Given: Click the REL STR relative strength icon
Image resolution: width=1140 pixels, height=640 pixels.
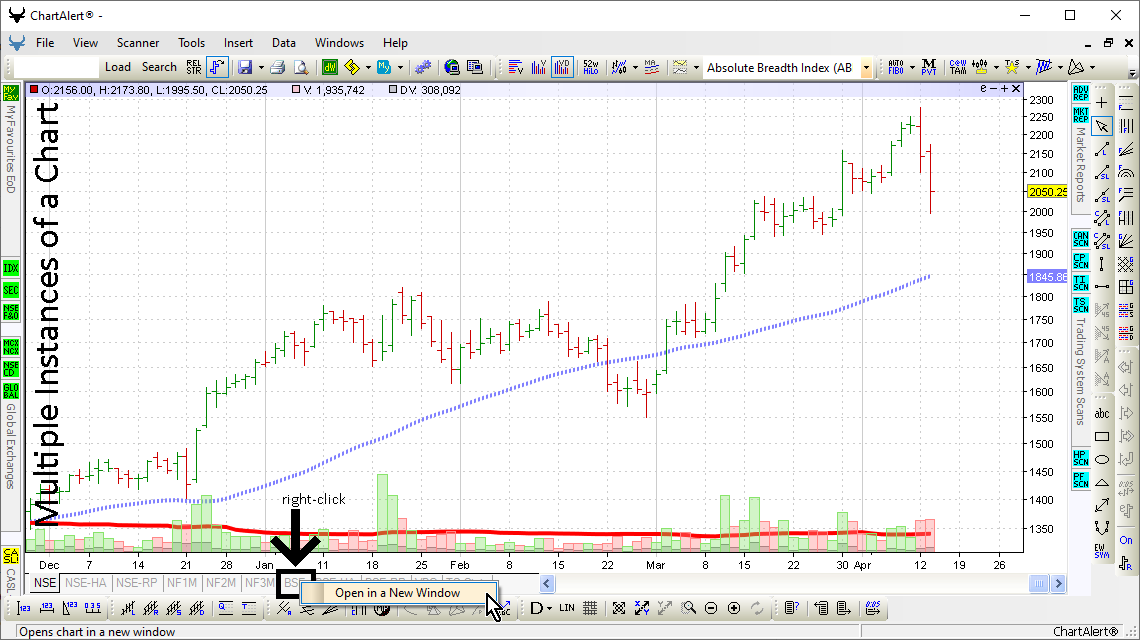Looking at the screenshot, I should 193,67.
